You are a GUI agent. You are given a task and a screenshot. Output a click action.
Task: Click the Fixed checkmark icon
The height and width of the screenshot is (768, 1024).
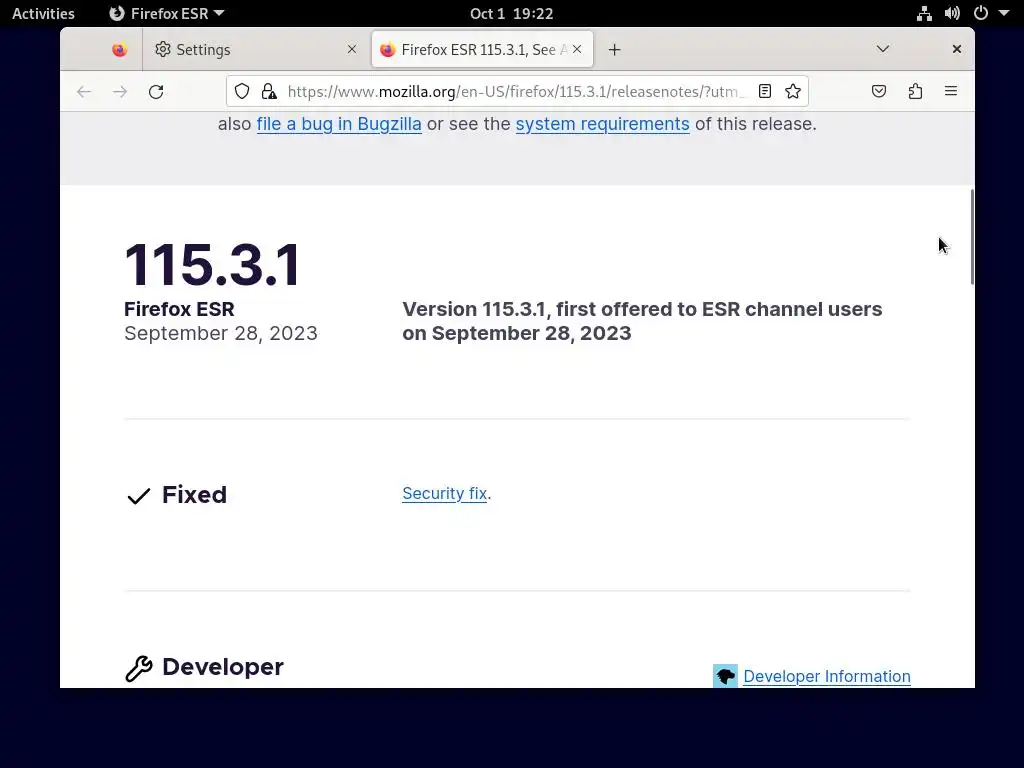click(138, 496)
